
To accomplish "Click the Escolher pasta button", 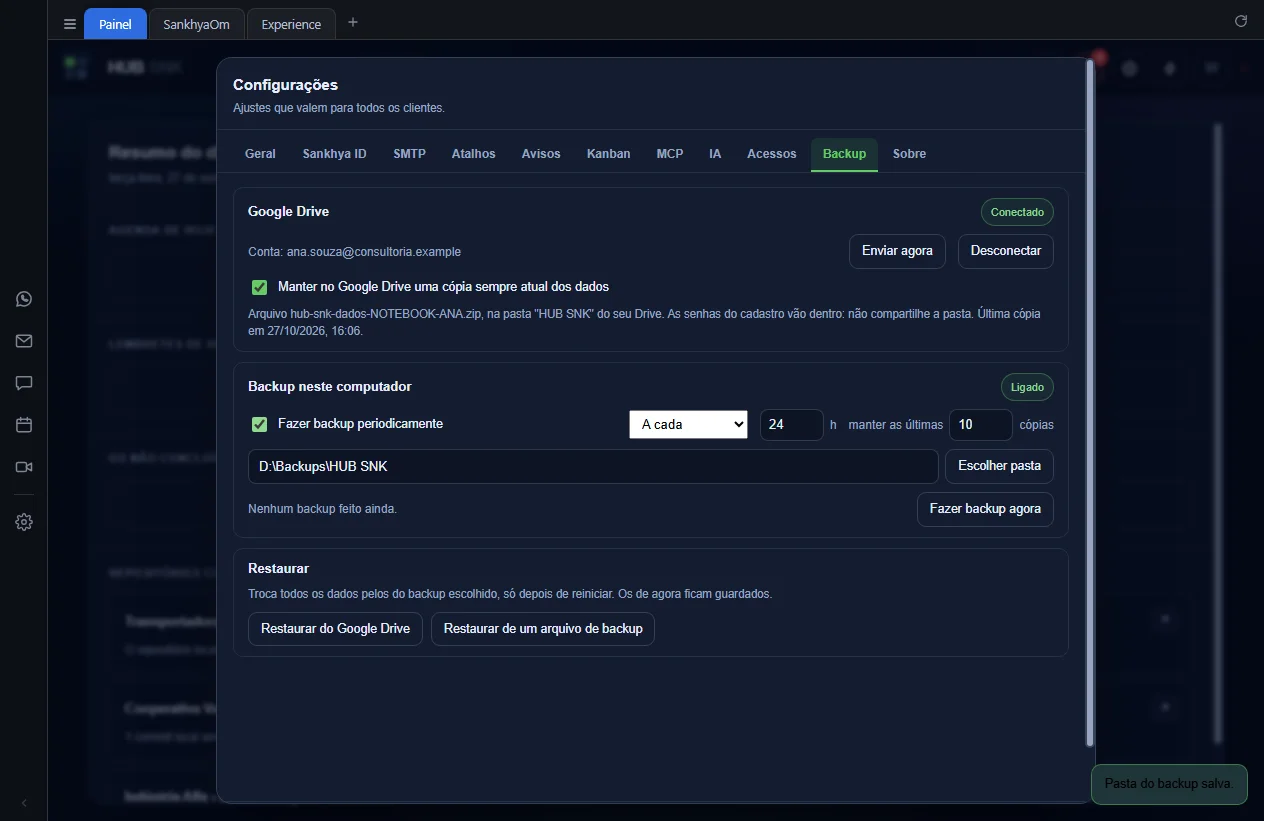I will (x=999, y=466).
